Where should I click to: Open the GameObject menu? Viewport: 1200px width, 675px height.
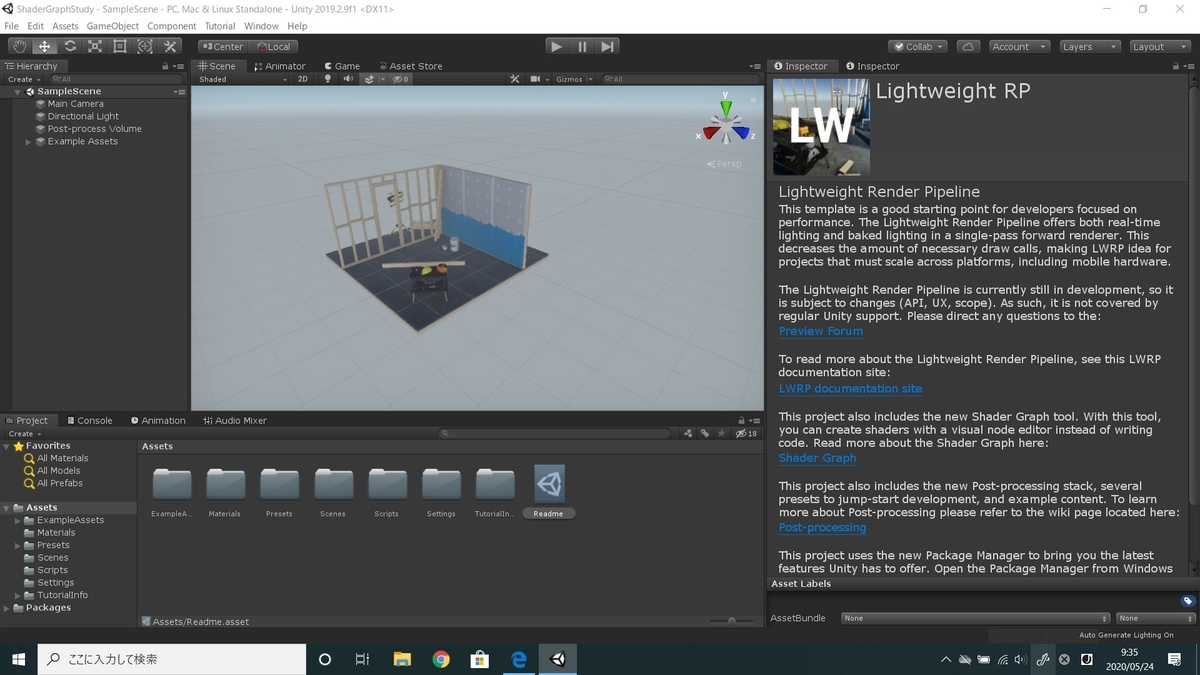pyautogui.click(x=113, y=26)
